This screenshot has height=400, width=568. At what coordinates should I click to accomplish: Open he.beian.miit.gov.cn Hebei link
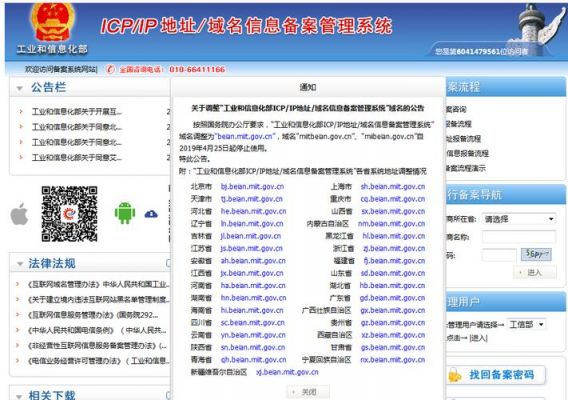pos(253,211)
